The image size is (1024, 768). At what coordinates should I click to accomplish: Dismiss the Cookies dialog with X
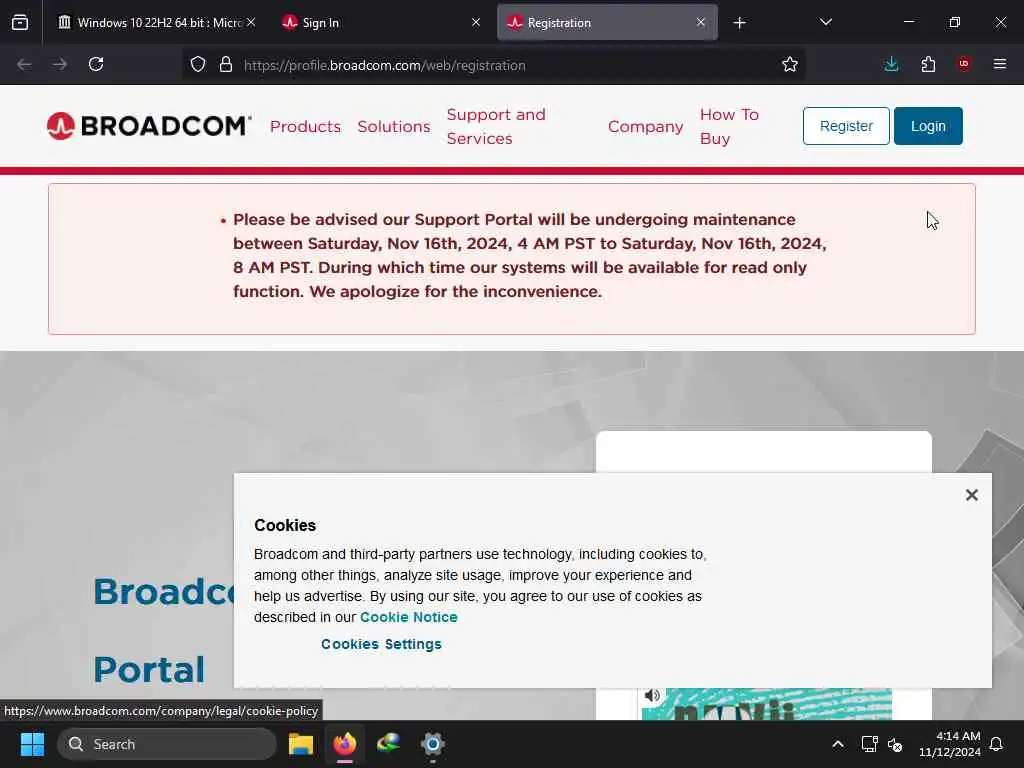click(972, 495)
